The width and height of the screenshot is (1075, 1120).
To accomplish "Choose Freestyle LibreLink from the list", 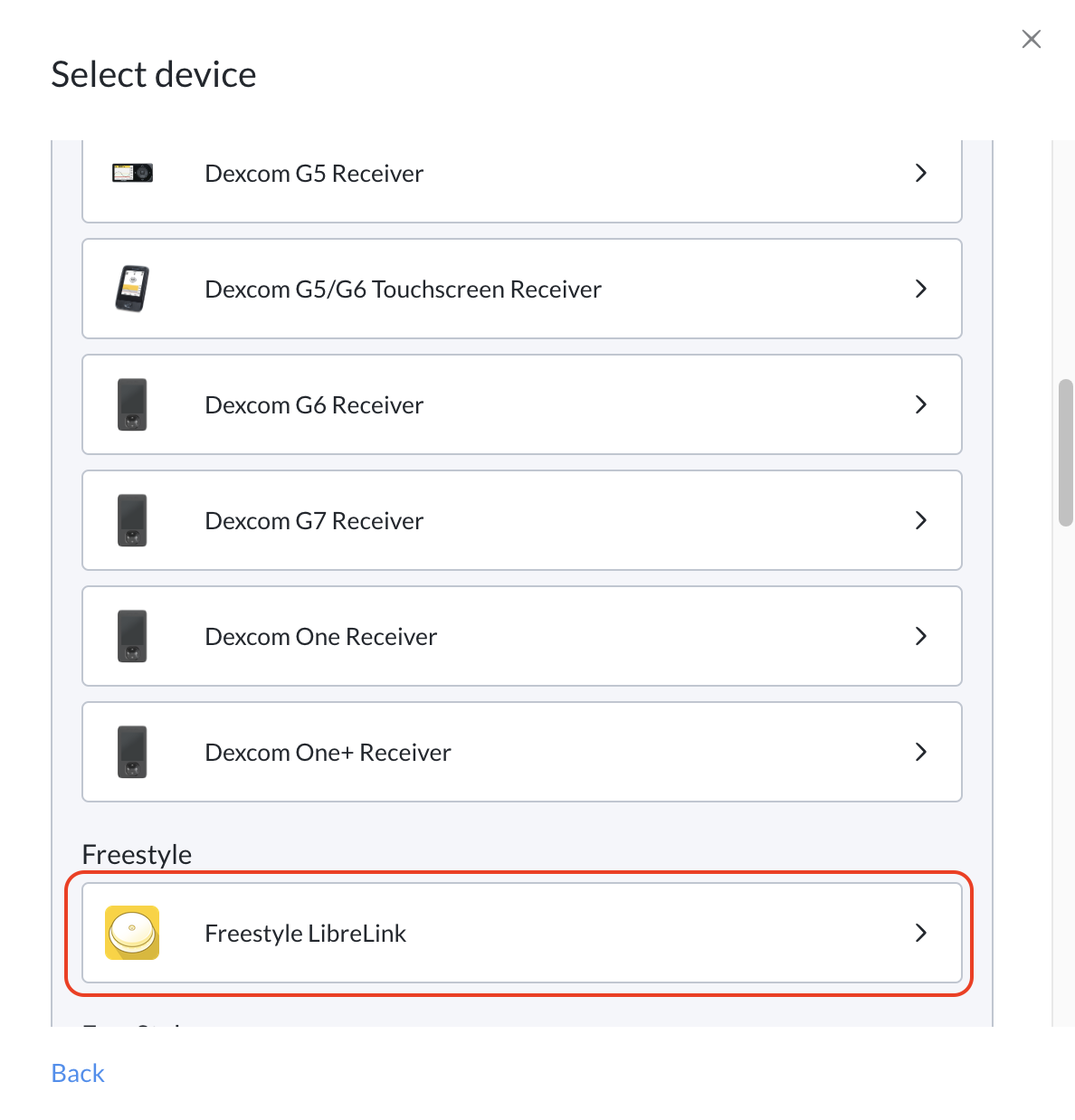I will click(522, 933).
